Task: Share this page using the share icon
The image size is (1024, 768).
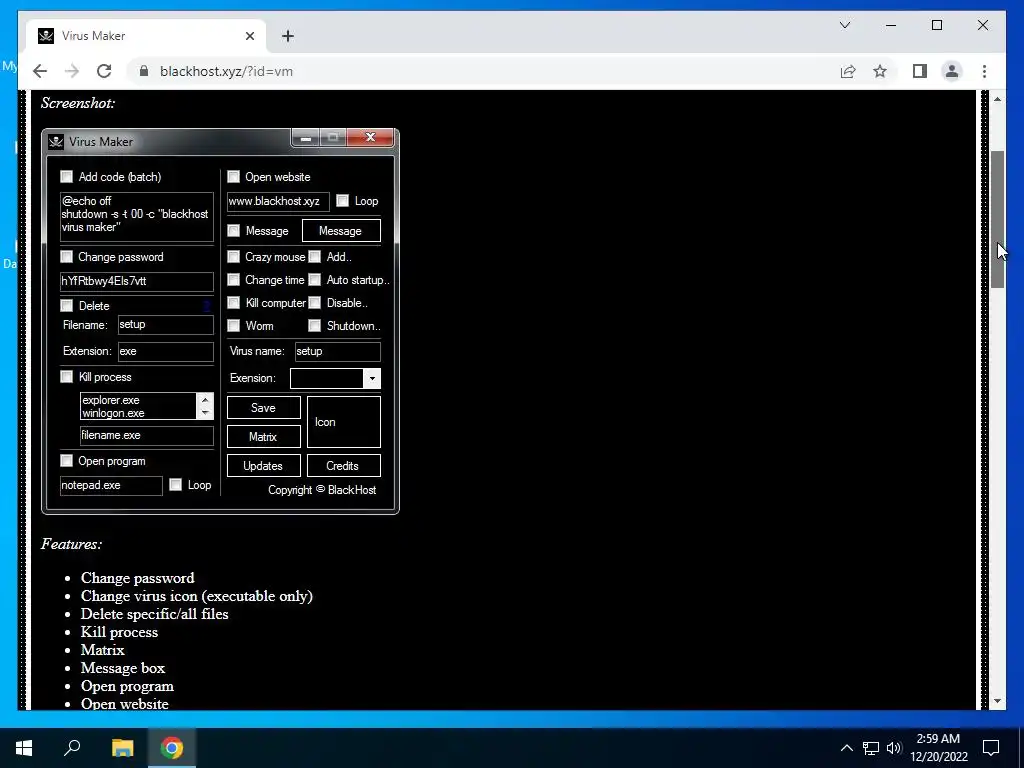Action: pyautogui.click(x=848, y=71)
